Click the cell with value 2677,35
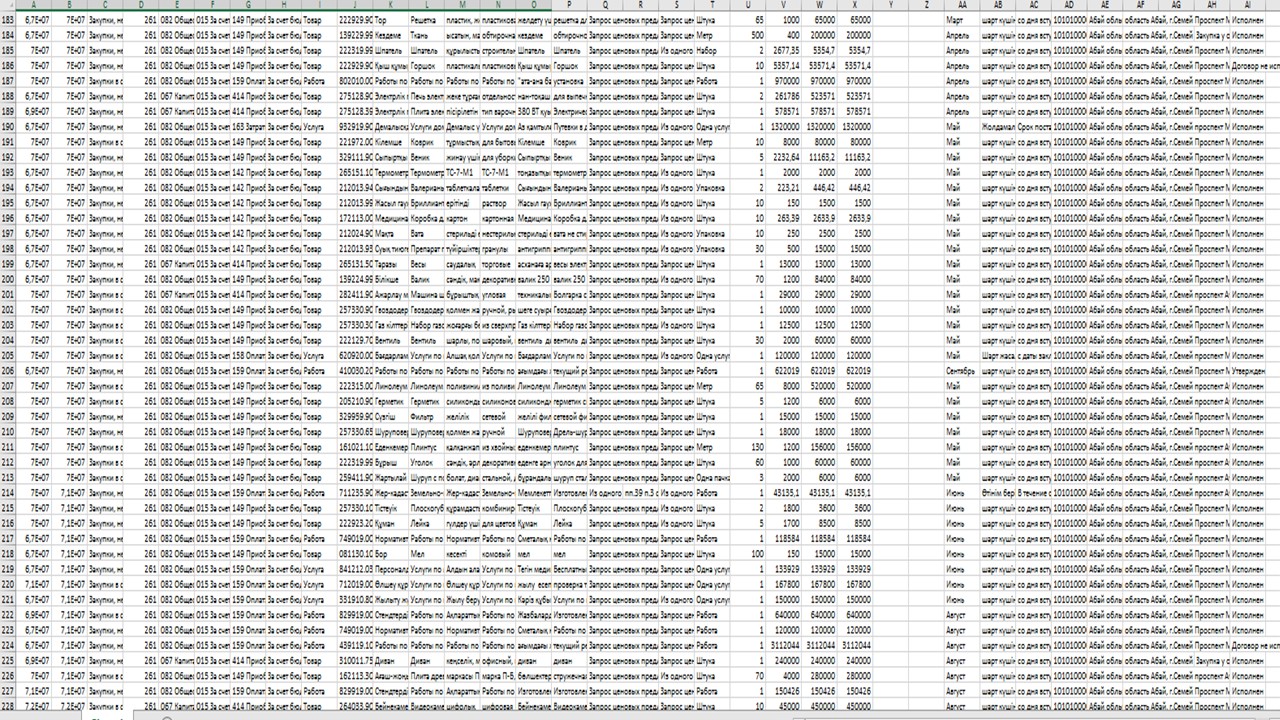The height and width of the screenshot is (720, 1280). point(783,50)
